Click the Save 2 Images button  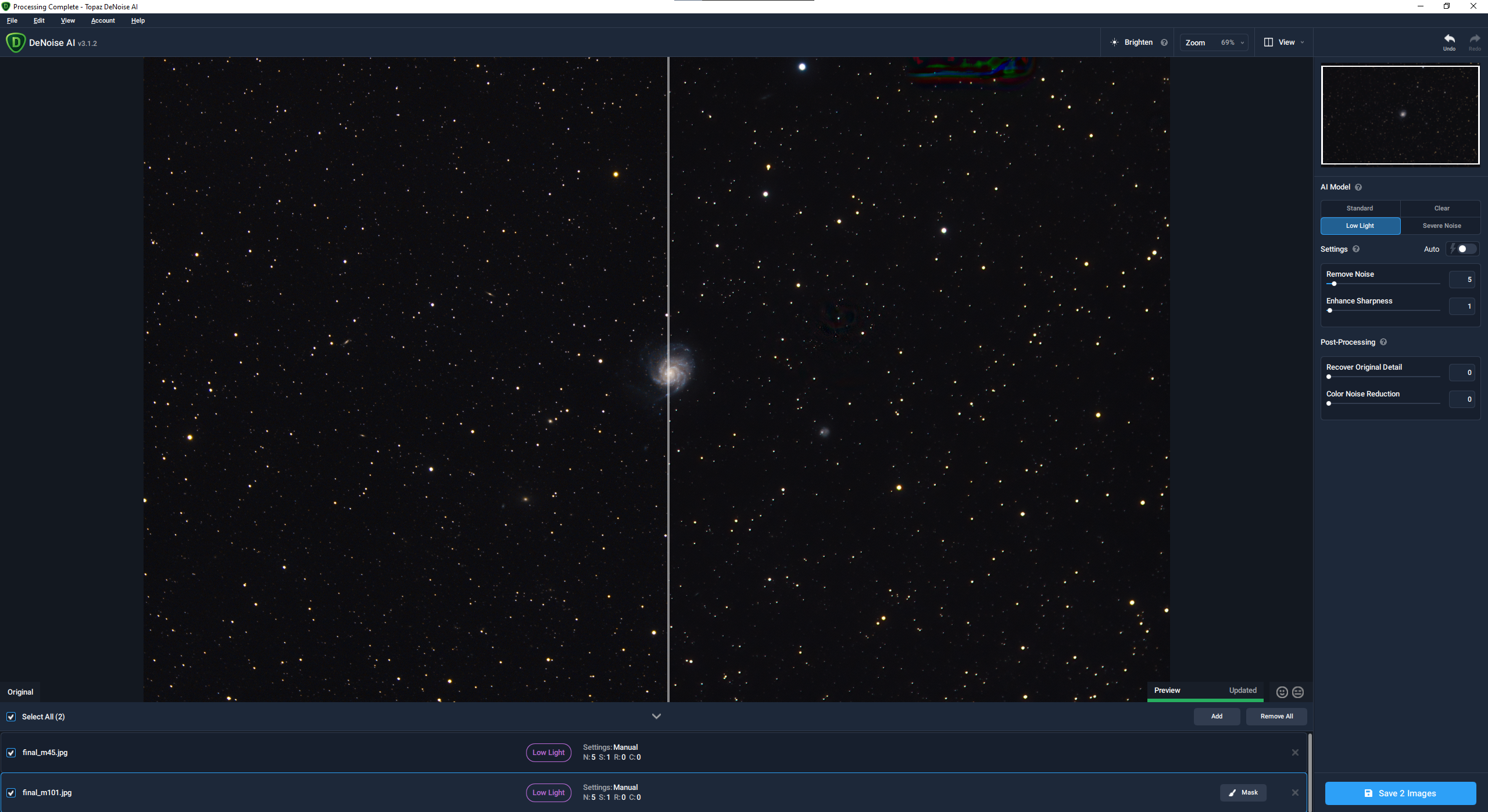tap(1400, 793)
